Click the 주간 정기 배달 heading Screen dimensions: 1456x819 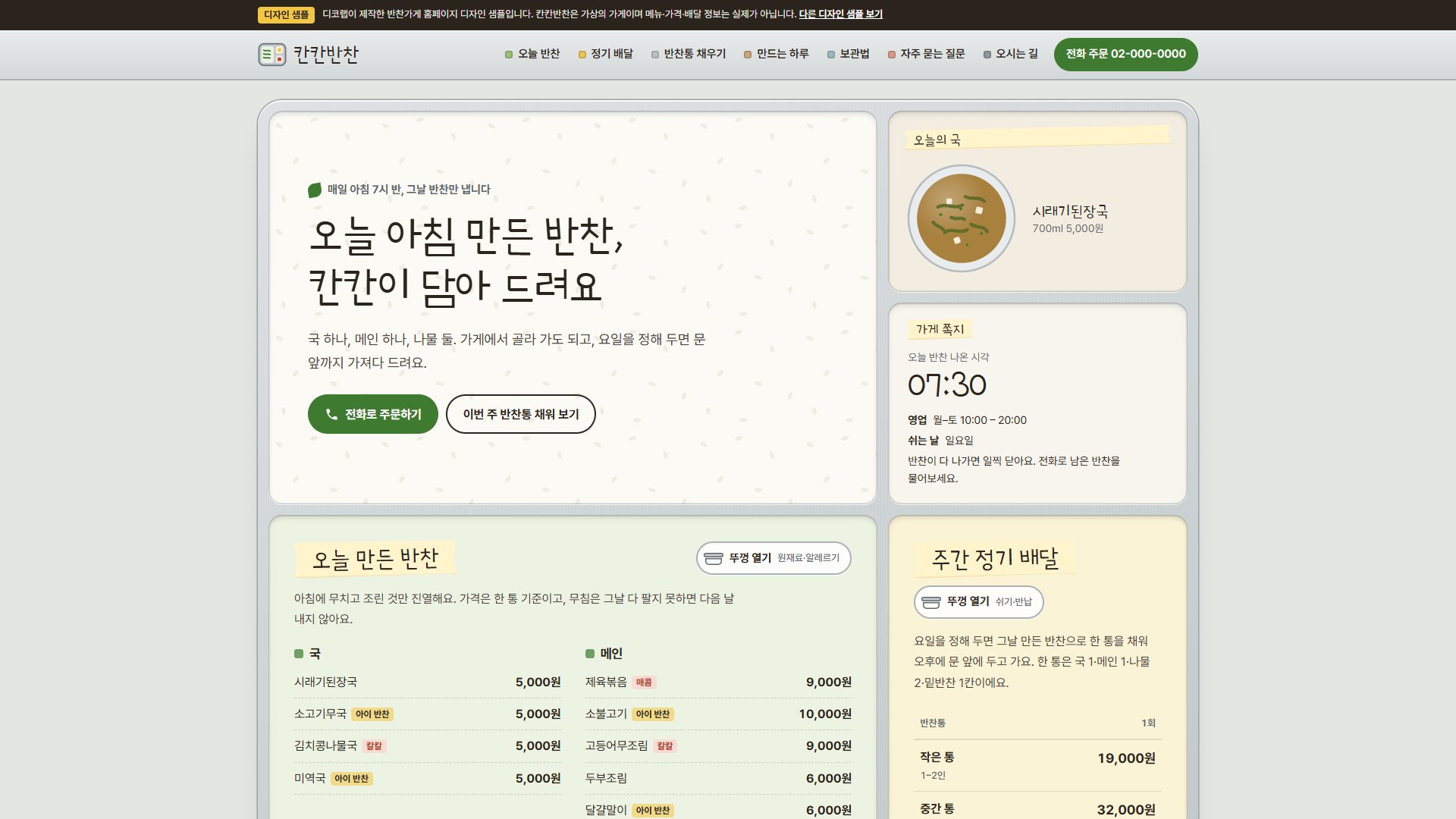pos(995,560)
